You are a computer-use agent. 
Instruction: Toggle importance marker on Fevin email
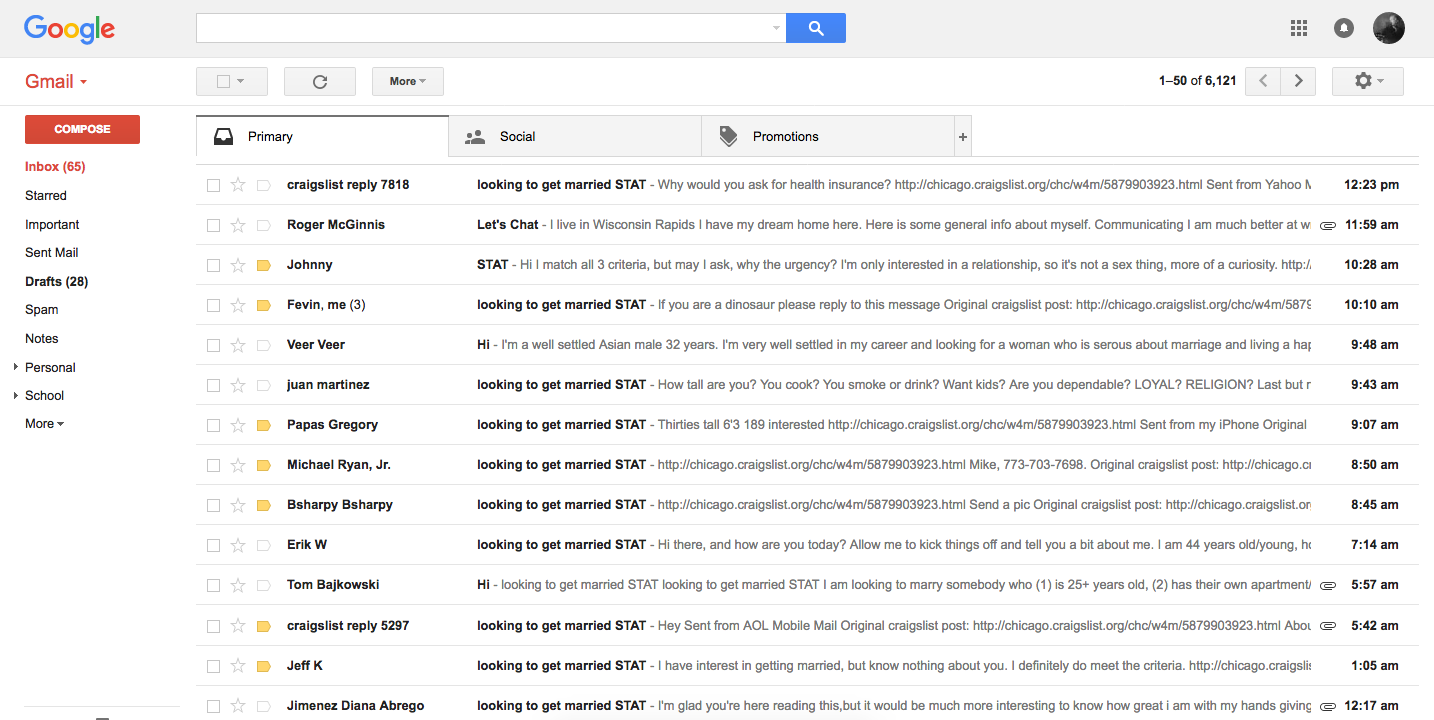[264, 305]
